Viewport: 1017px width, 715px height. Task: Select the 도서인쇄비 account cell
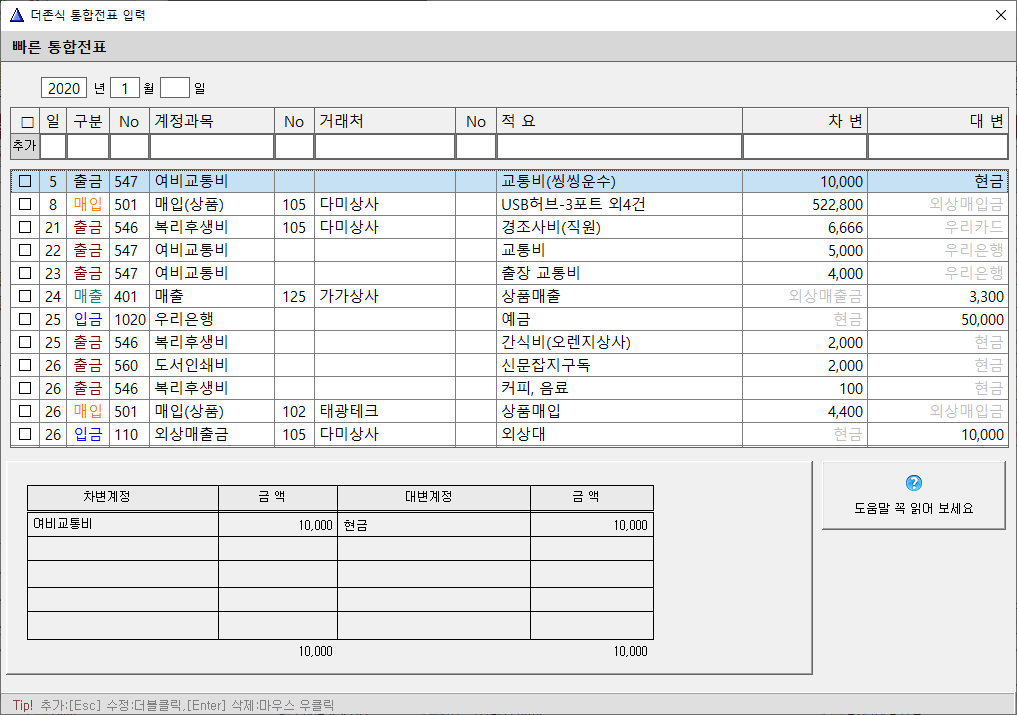[211, 365]
